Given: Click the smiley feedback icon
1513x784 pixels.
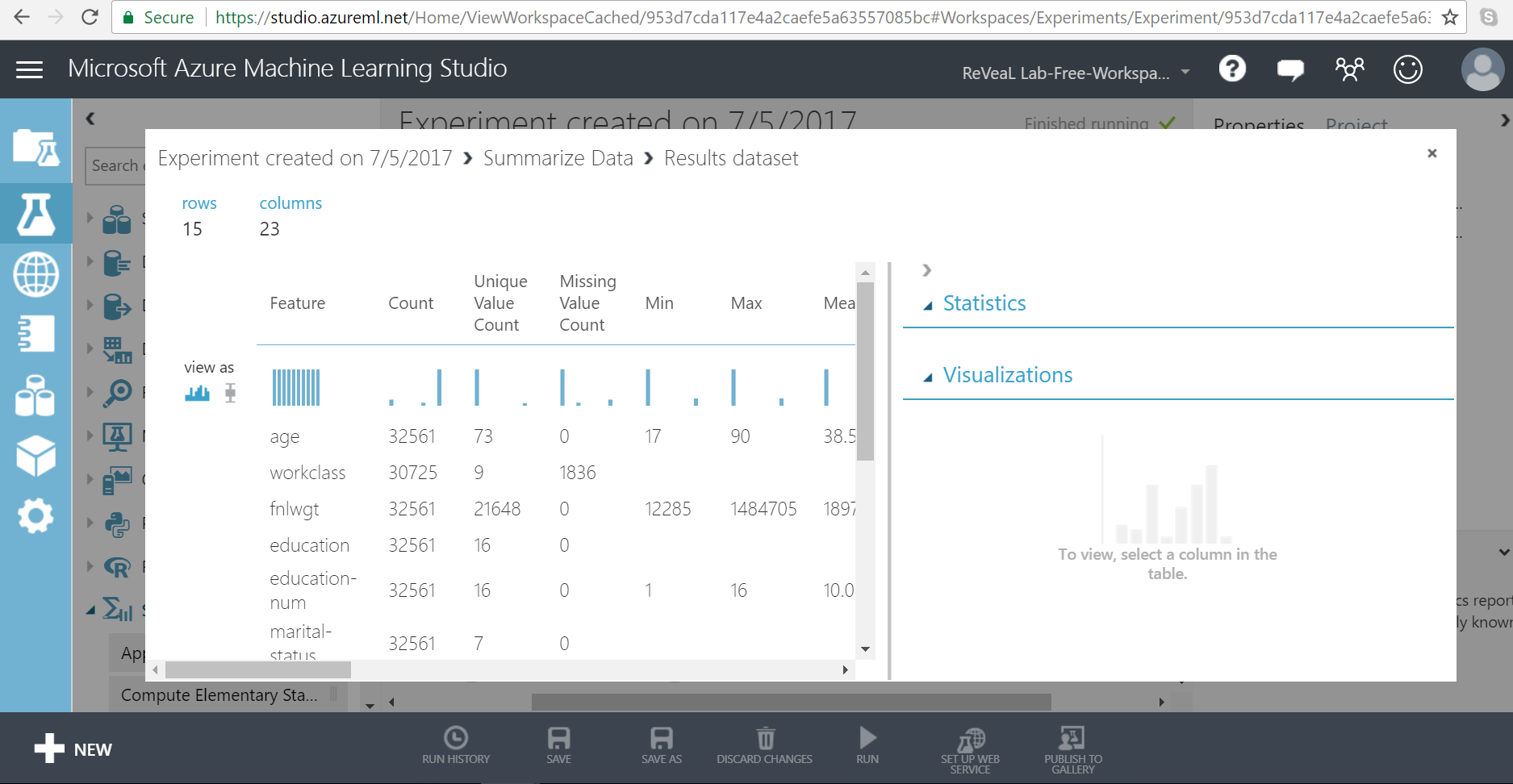Looking at the screenshot, I should tap(1408, 69).
